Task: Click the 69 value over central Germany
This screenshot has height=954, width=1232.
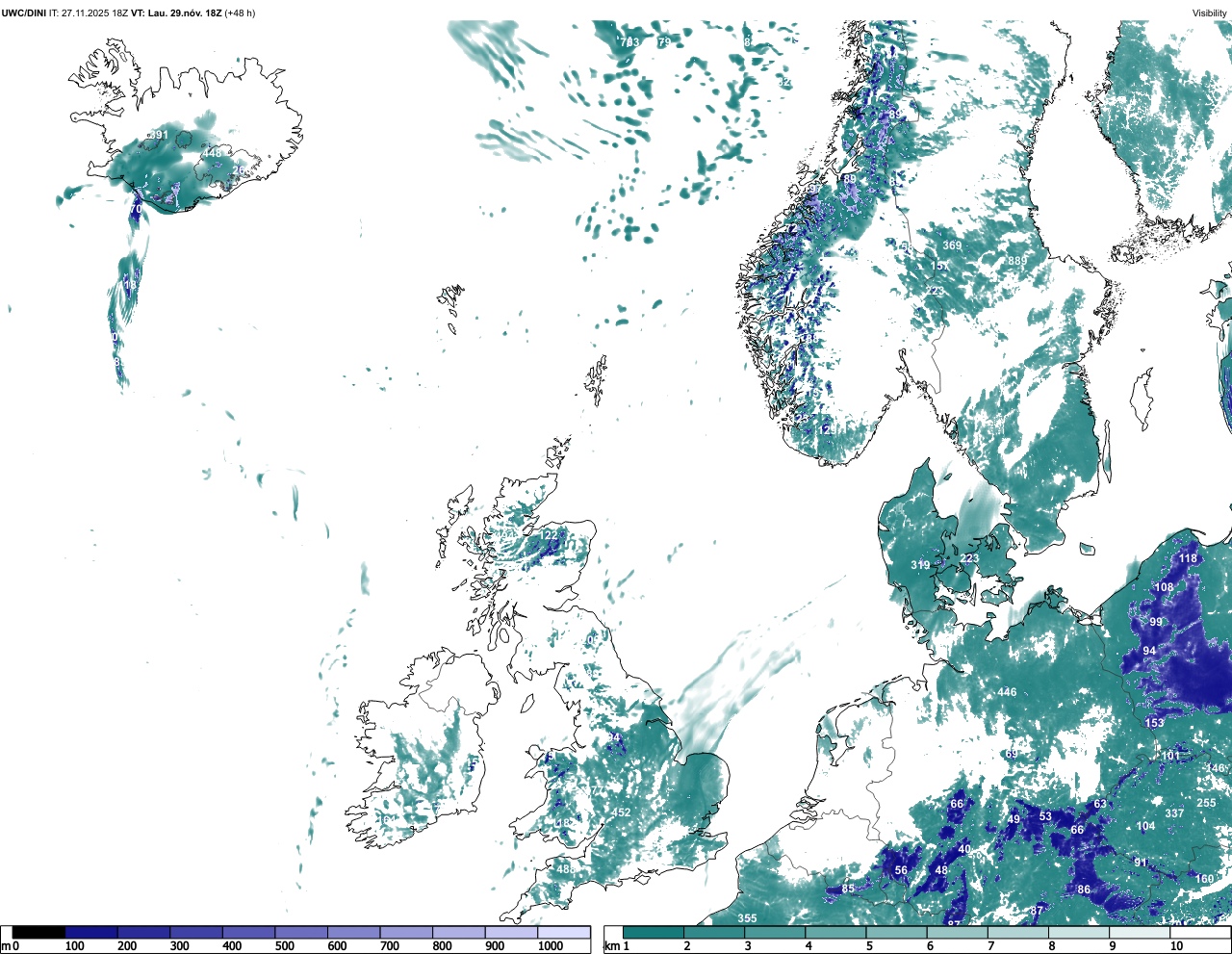Action: coord(1012,754)
